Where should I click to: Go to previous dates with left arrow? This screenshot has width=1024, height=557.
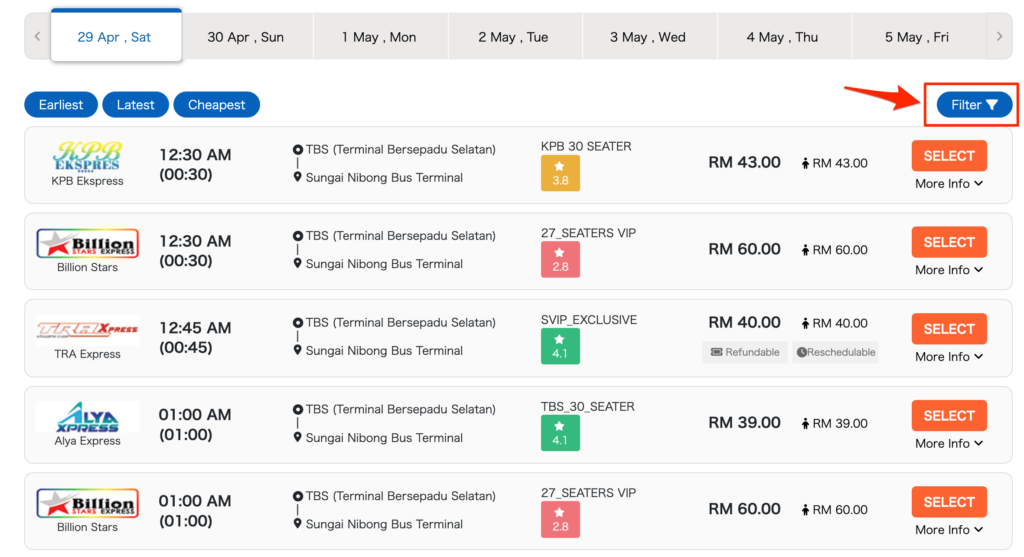coord(38,37)
